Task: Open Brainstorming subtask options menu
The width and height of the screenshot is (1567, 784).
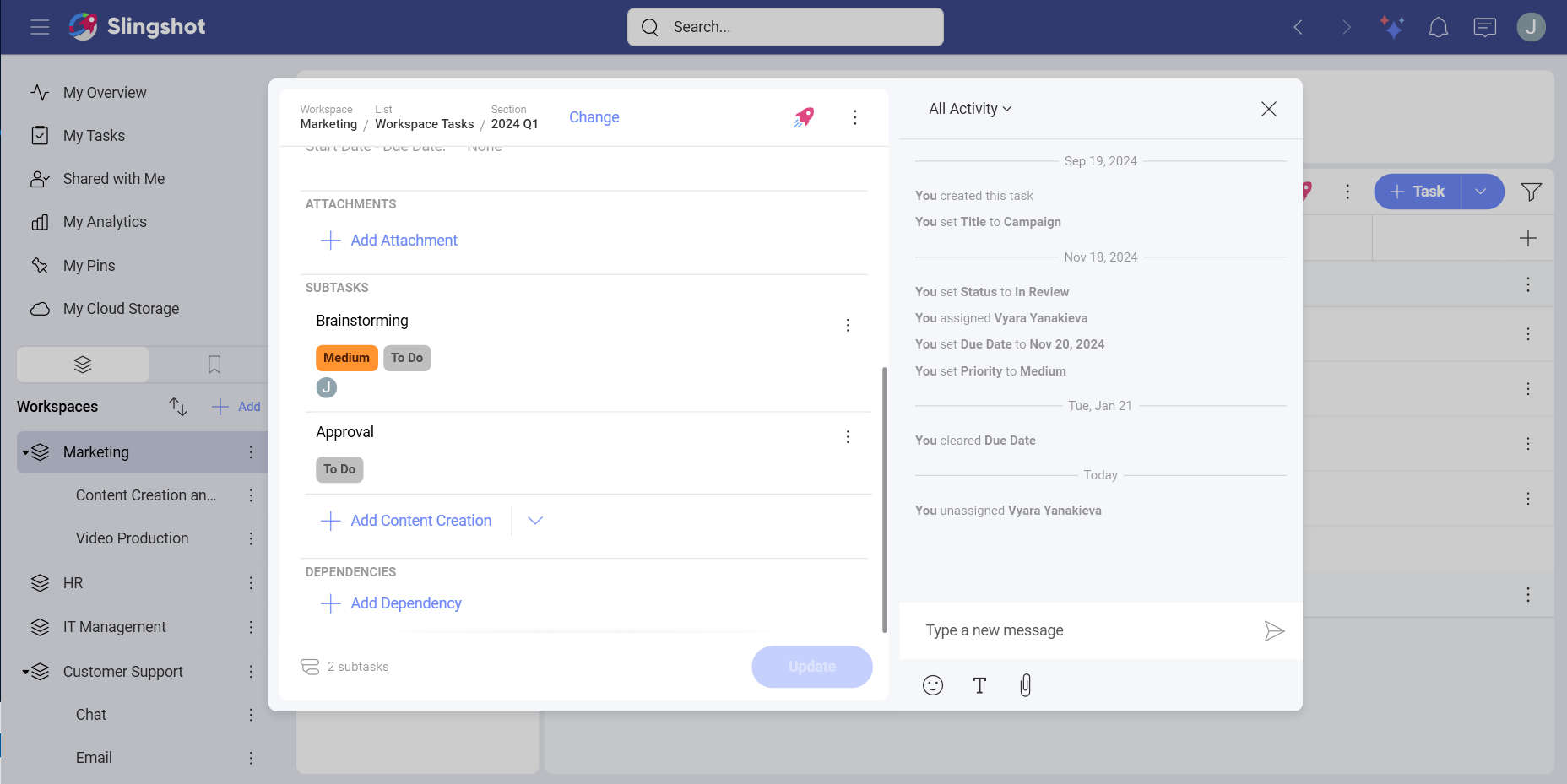Action: click(x=848, y=325)
